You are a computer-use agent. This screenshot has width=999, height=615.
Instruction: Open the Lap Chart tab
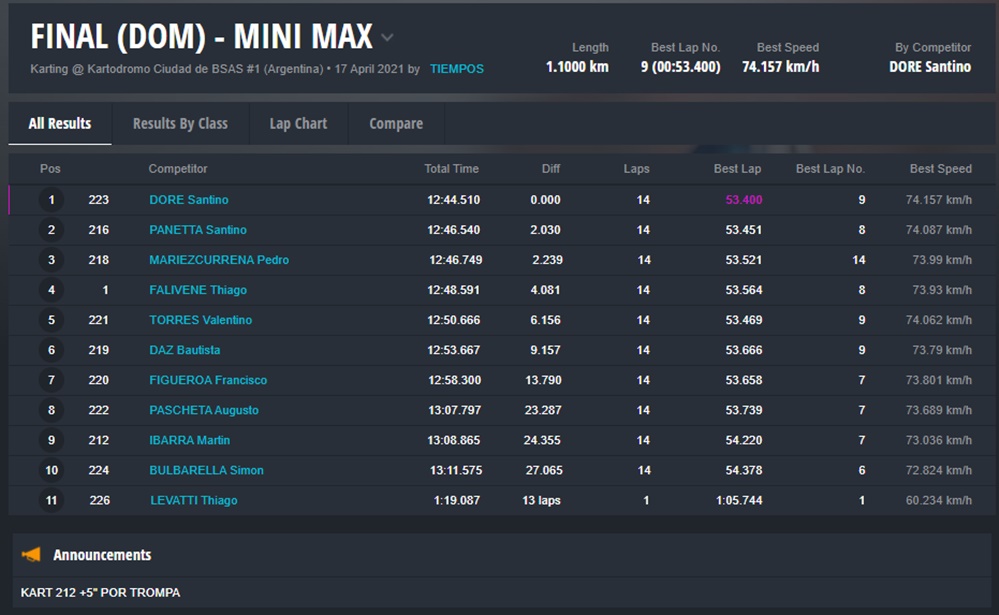click(298, 124)
